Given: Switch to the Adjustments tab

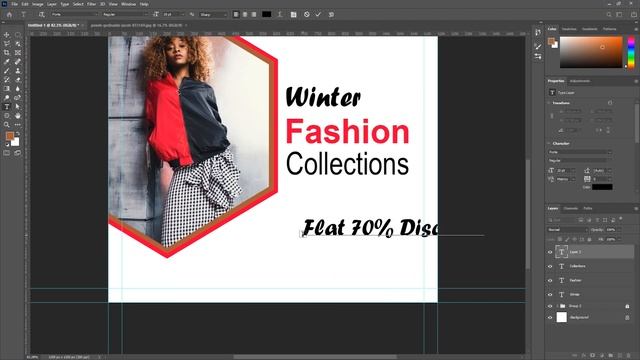Looking at the screenshot, I should tap(580, 81).
